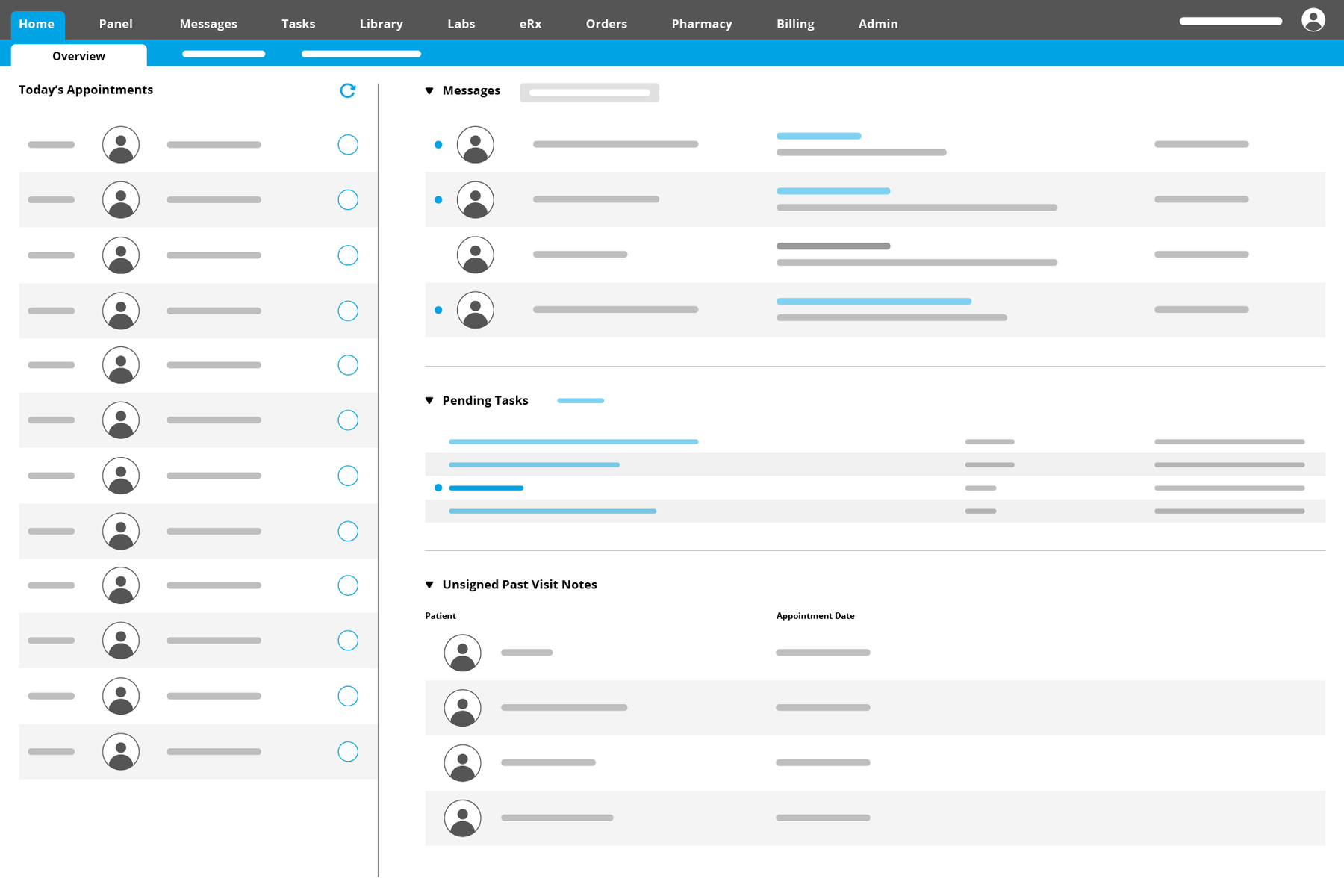Viewport: 1344px width, 896px height.
Task: Open user profile icon in top-right corner
Action: 1313,20
